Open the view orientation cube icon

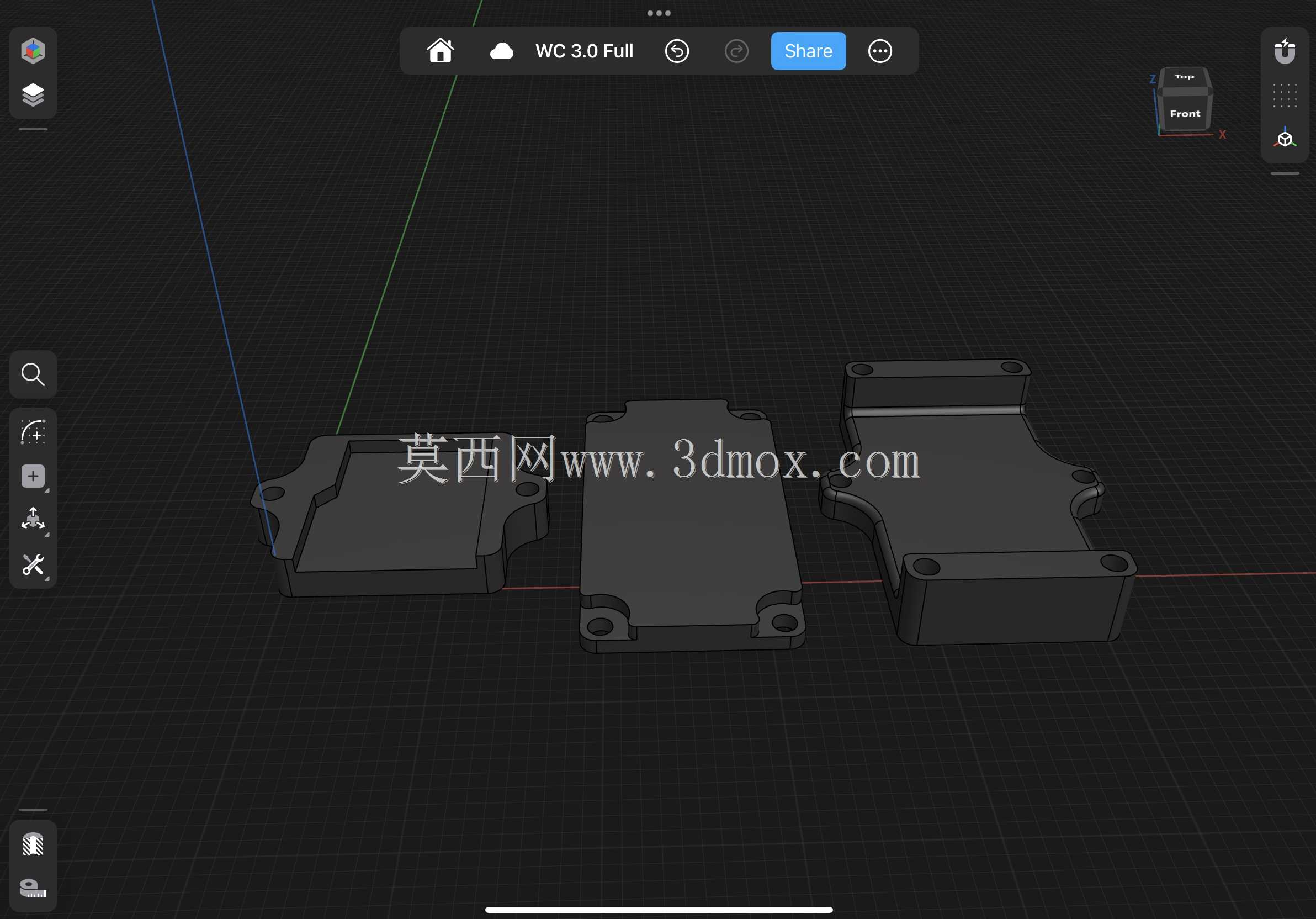(1285, 139)
